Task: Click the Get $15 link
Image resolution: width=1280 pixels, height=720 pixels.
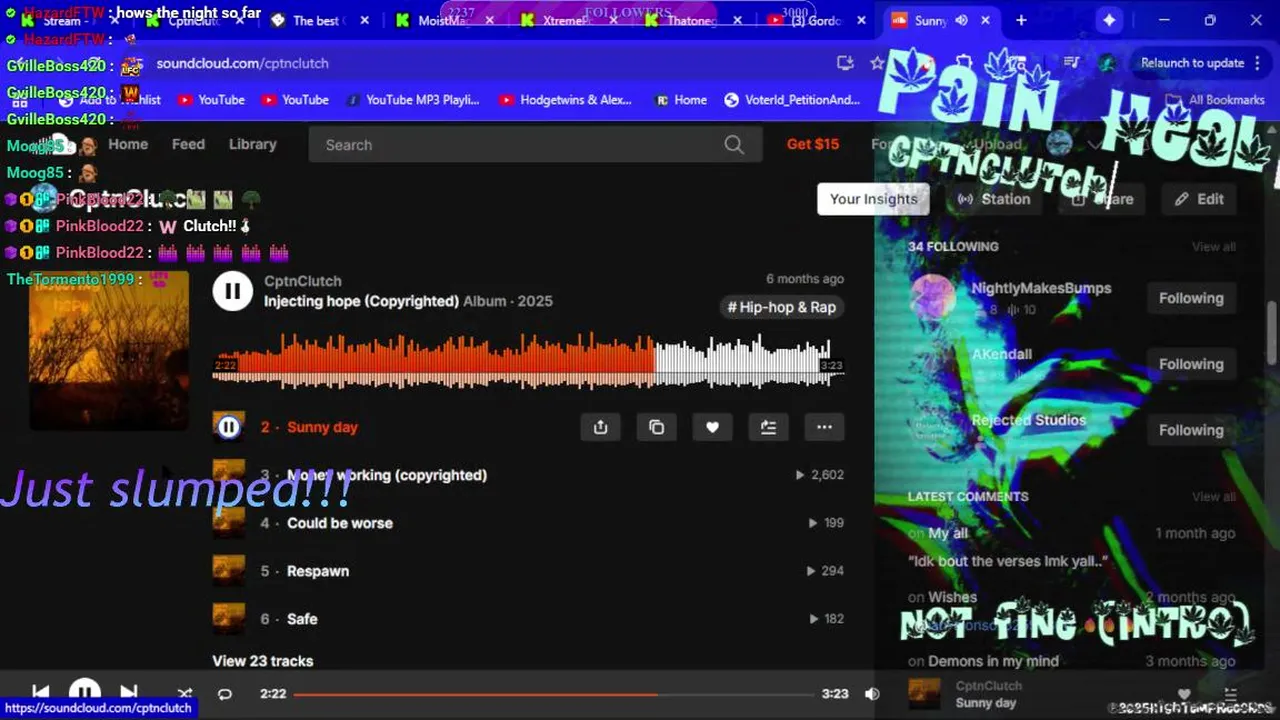Action: 813,144
